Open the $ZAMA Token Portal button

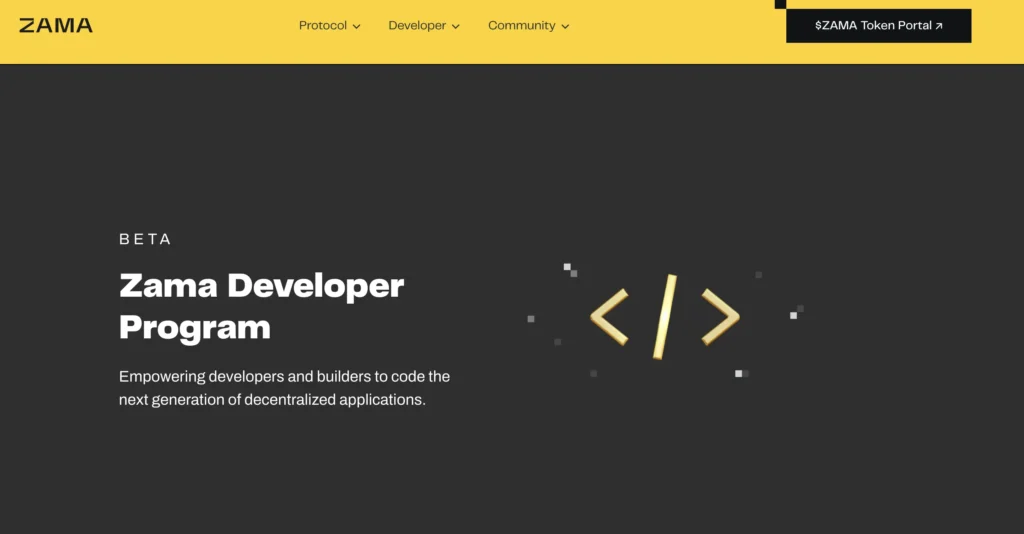click(x=878, y=25)
